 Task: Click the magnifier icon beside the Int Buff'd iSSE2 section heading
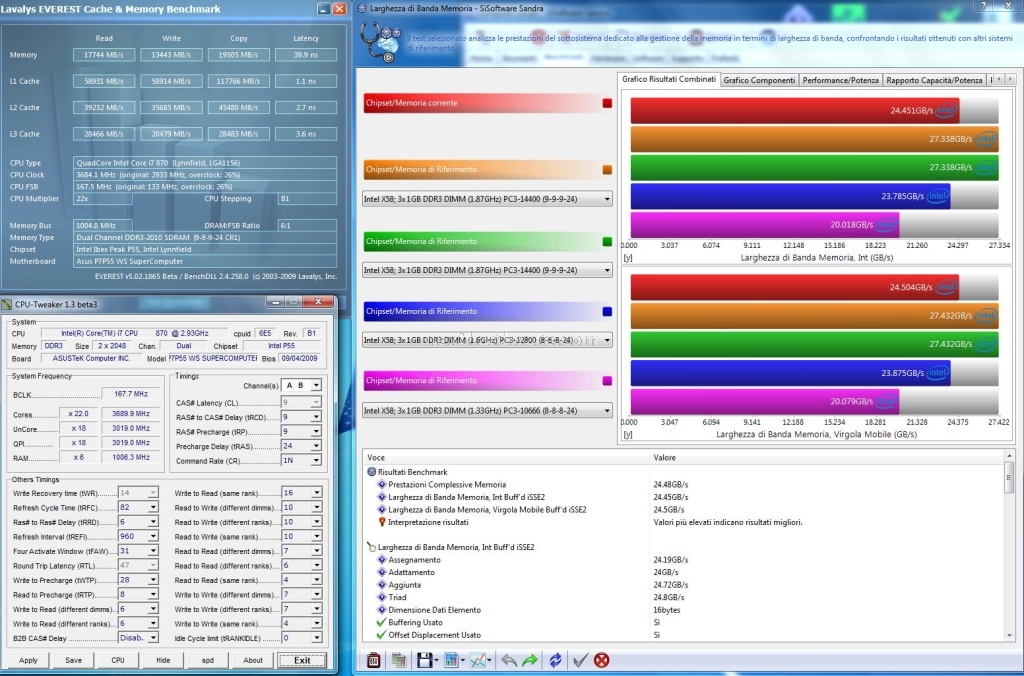pyautogui.click(x=372, y=547)
